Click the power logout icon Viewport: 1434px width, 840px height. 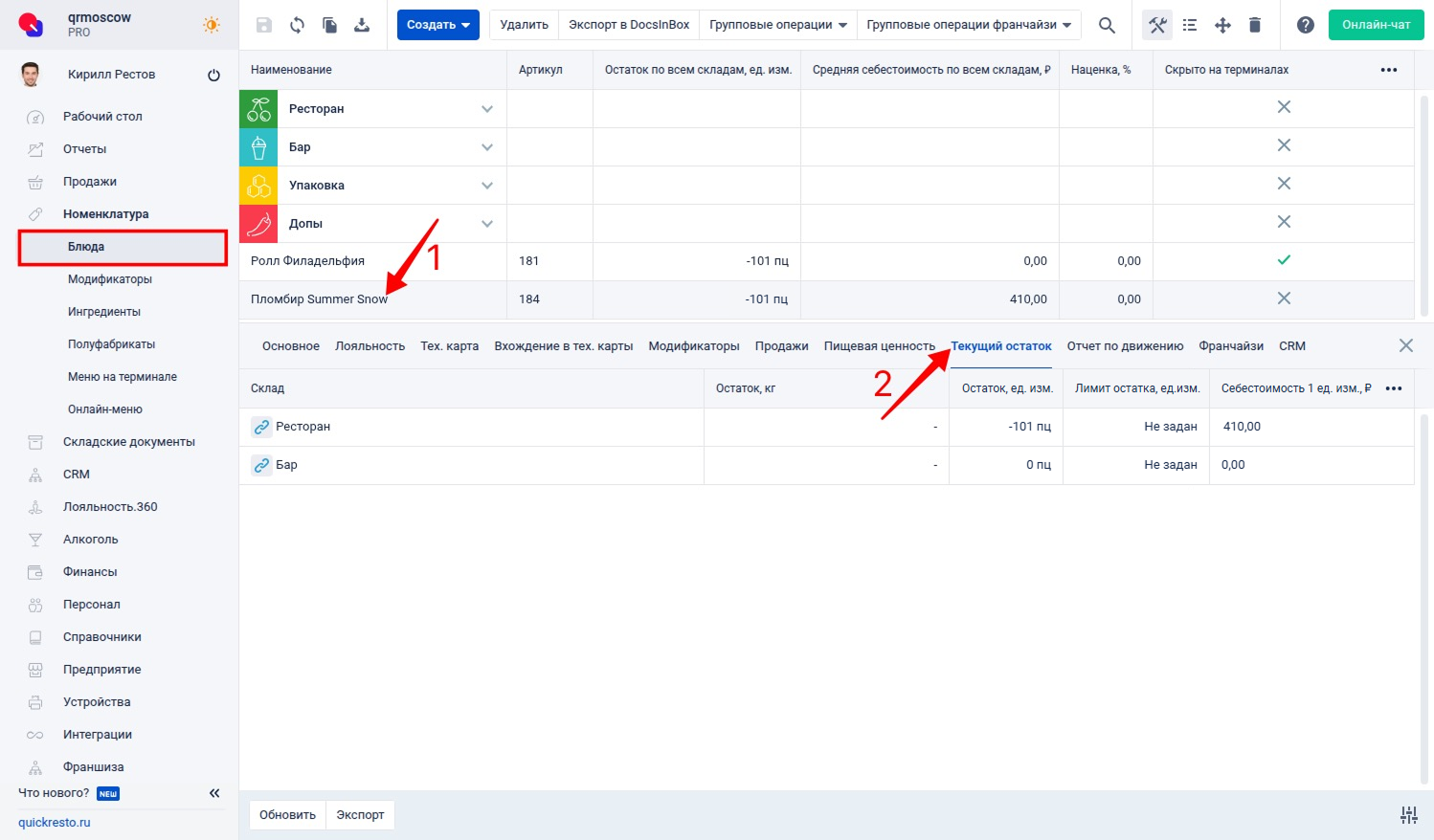213,75
